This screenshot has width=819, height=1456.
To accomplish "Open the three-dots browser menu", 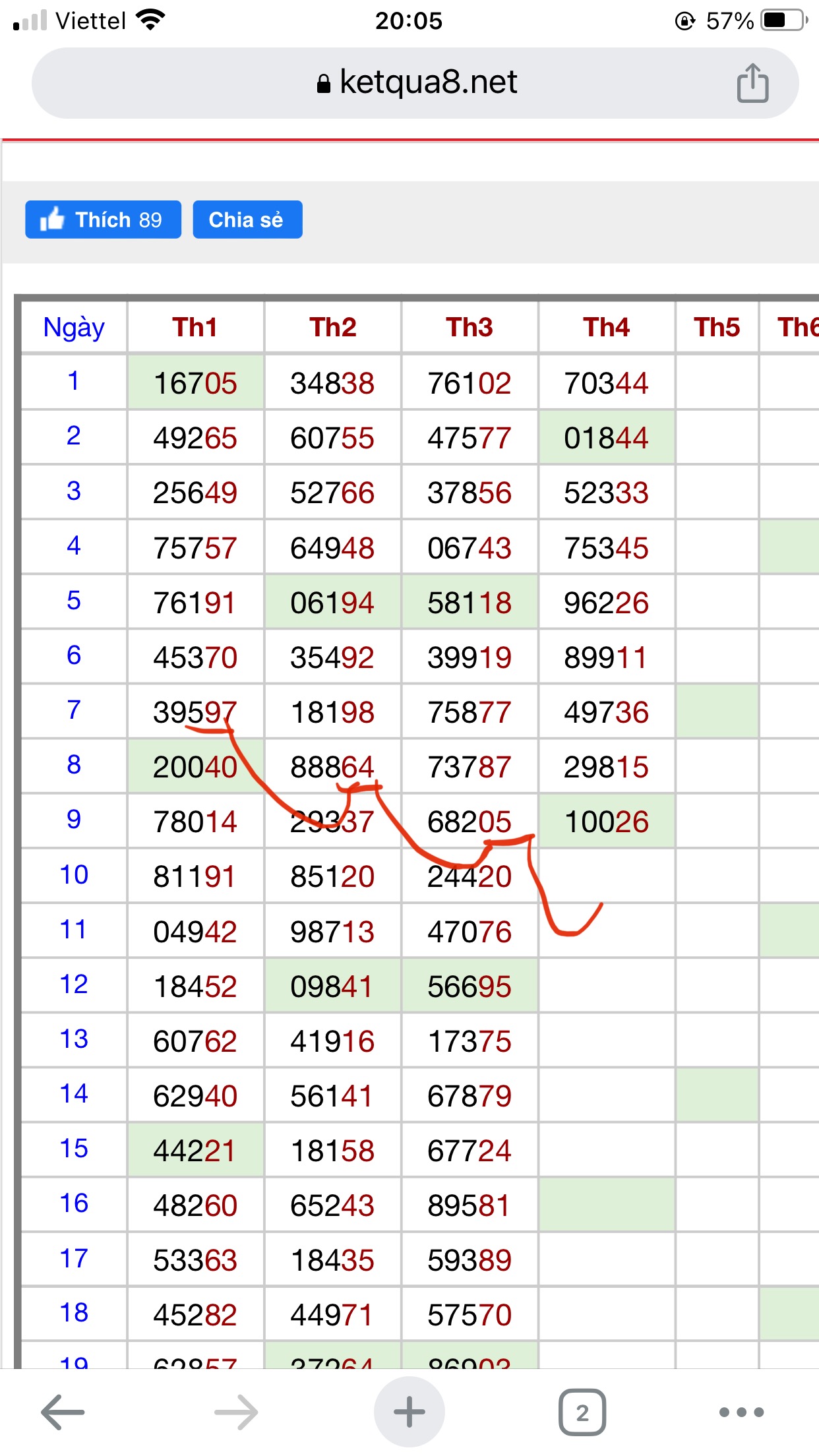I will pyautogui.click(x=741, y=1412).
